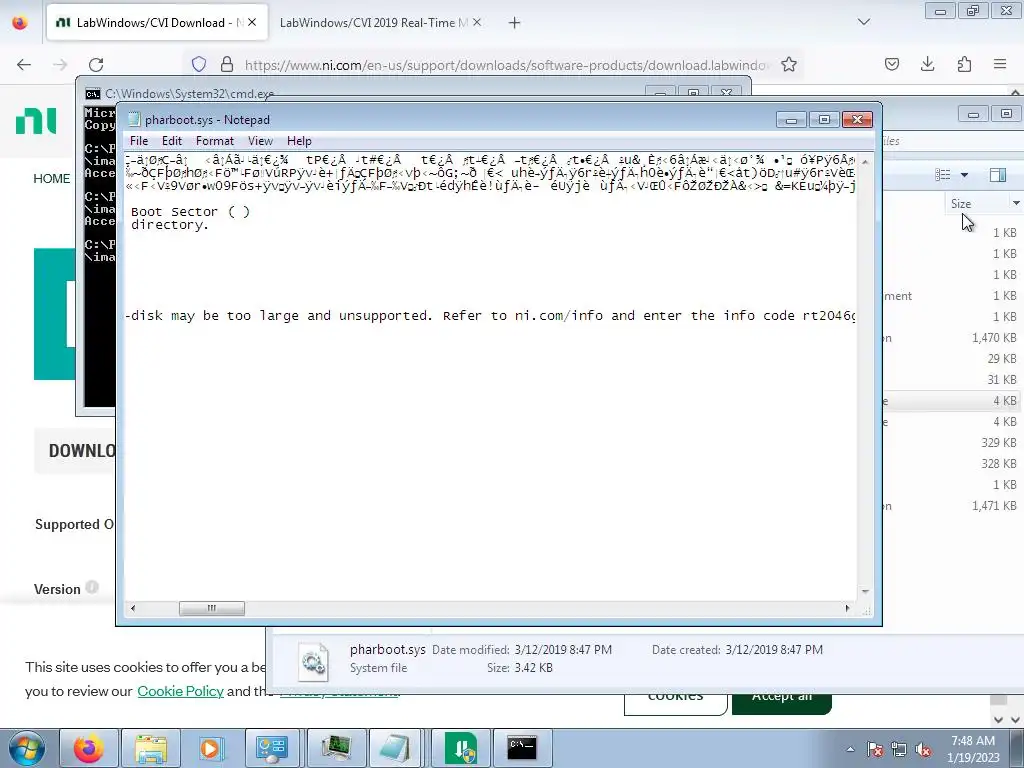Open the control panel taskbar icon
This screenshot has width=1024, height=768.
[272, 748]
